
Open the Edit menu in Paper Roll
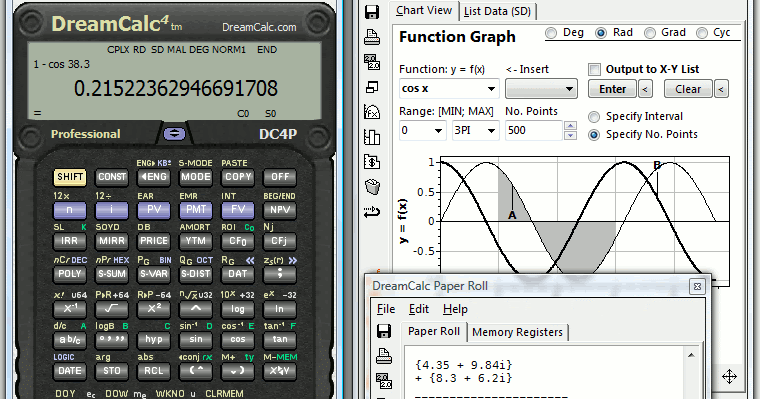419,309
